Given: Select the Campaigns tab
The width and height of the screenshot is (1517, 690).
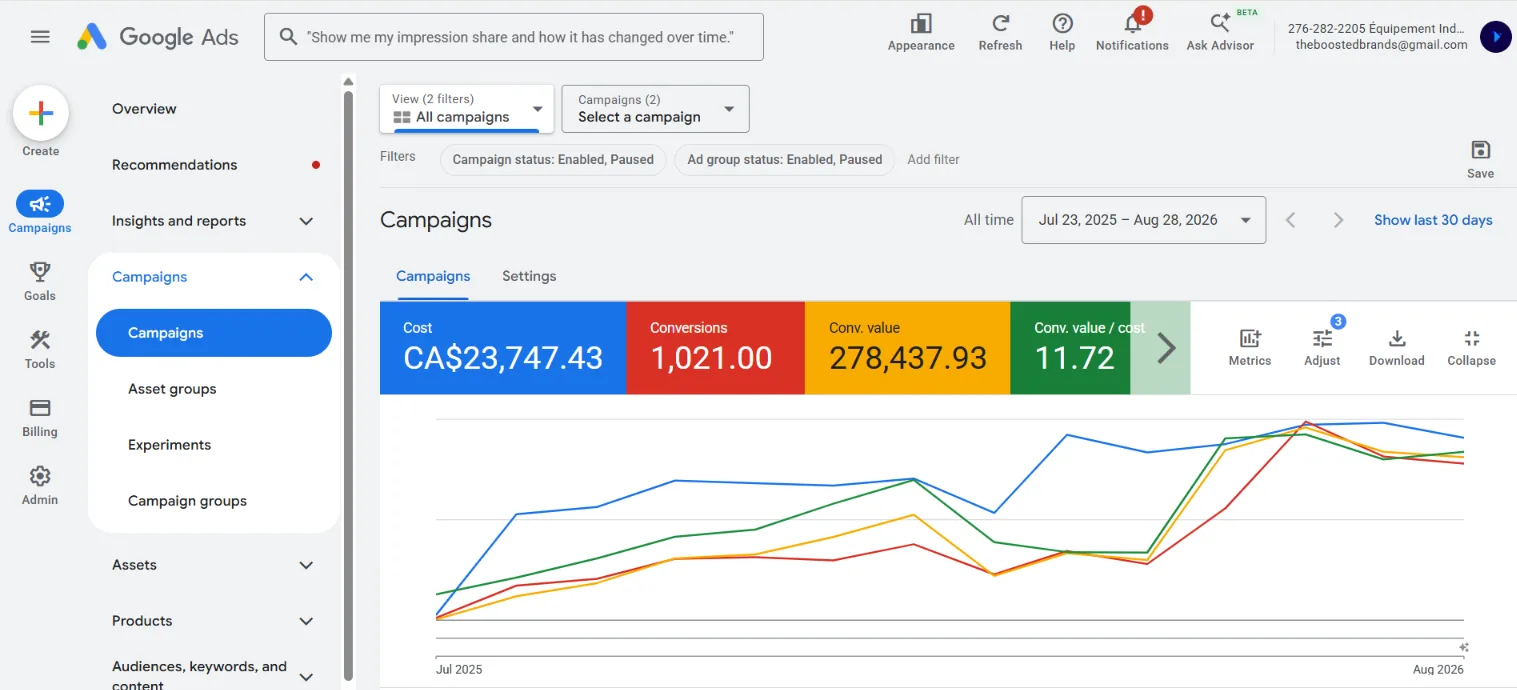Looking at the screenshot, I should 433,276.
